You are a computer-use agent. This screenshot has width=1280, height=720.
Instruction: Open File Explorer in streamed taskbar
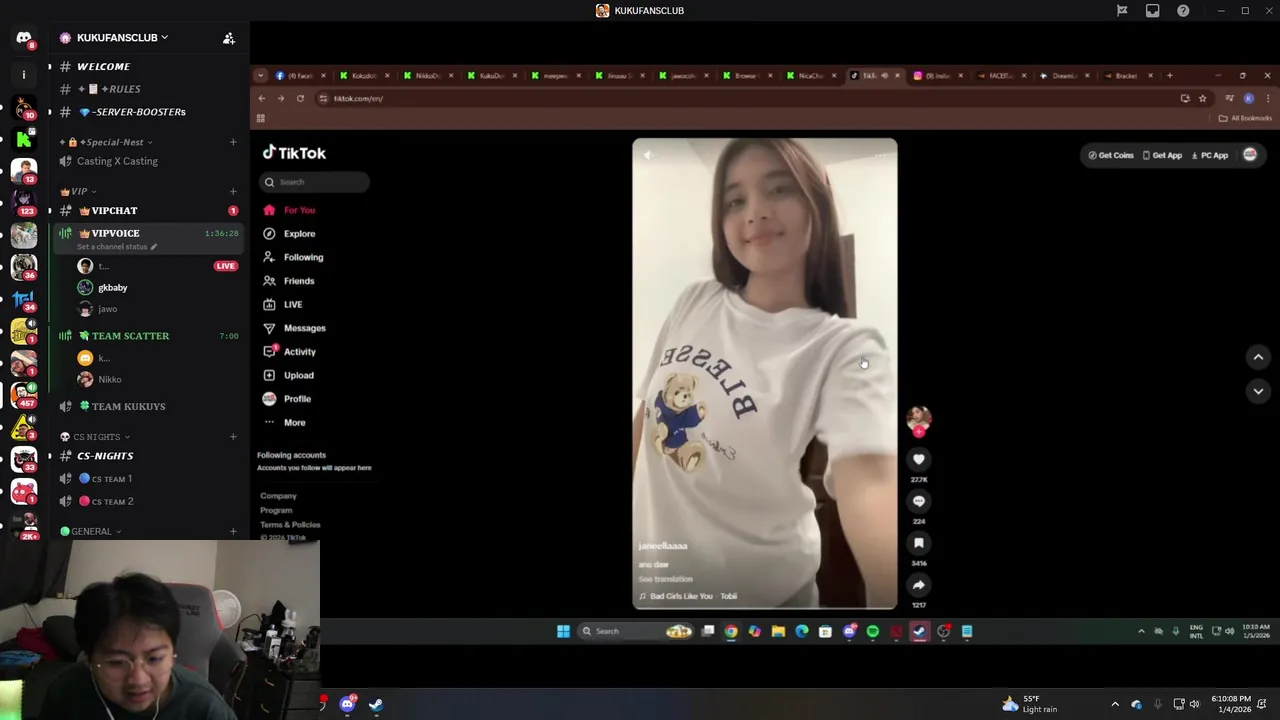pos(778,631)
